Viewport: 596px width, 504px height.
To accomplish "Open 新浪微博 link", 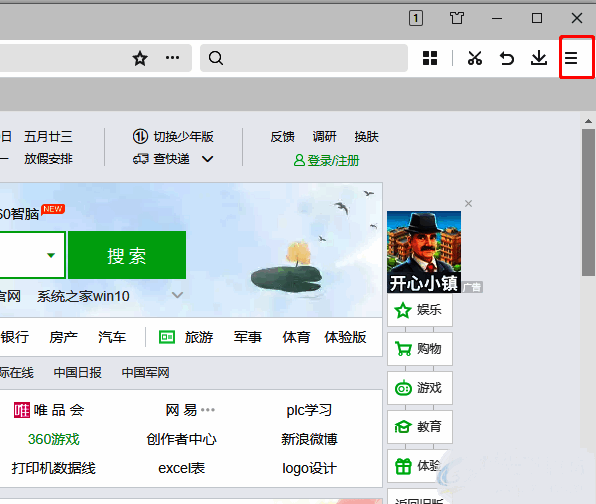I will (x=309, y=439).
